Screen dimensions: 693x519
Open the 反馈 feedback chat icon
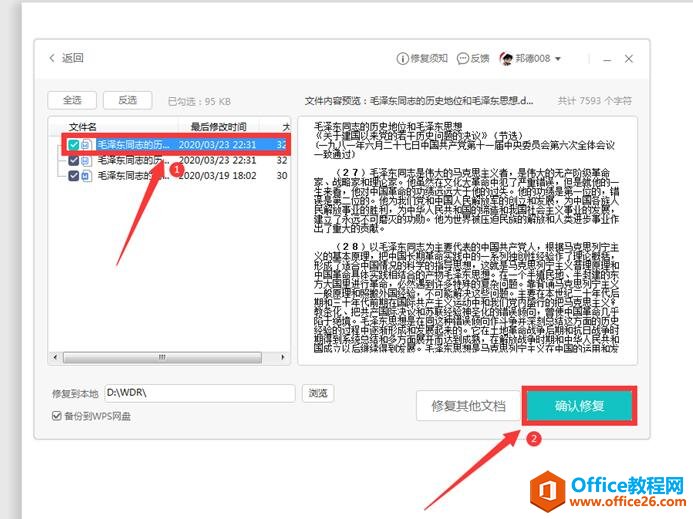point(462,58)
